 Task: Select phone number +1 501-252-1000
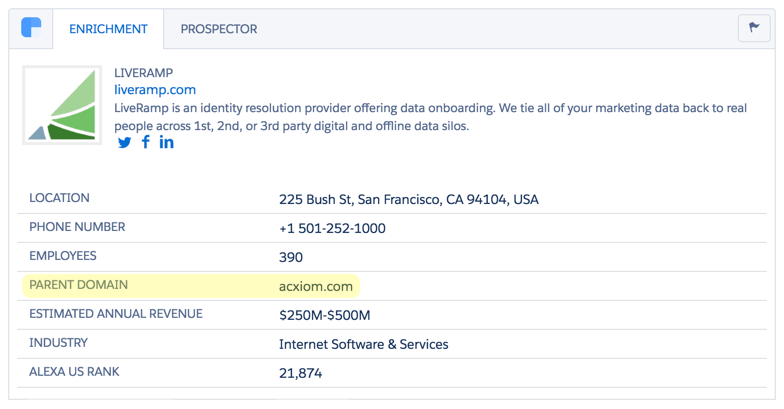tap(332, 228)
